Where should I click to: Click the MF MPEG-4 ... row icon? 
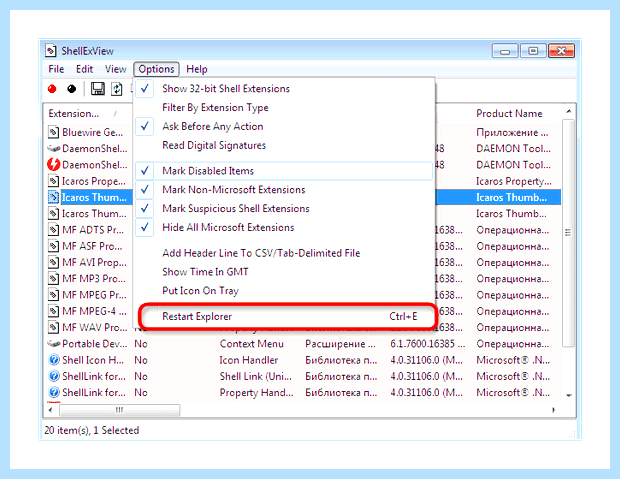coord(53,310)
